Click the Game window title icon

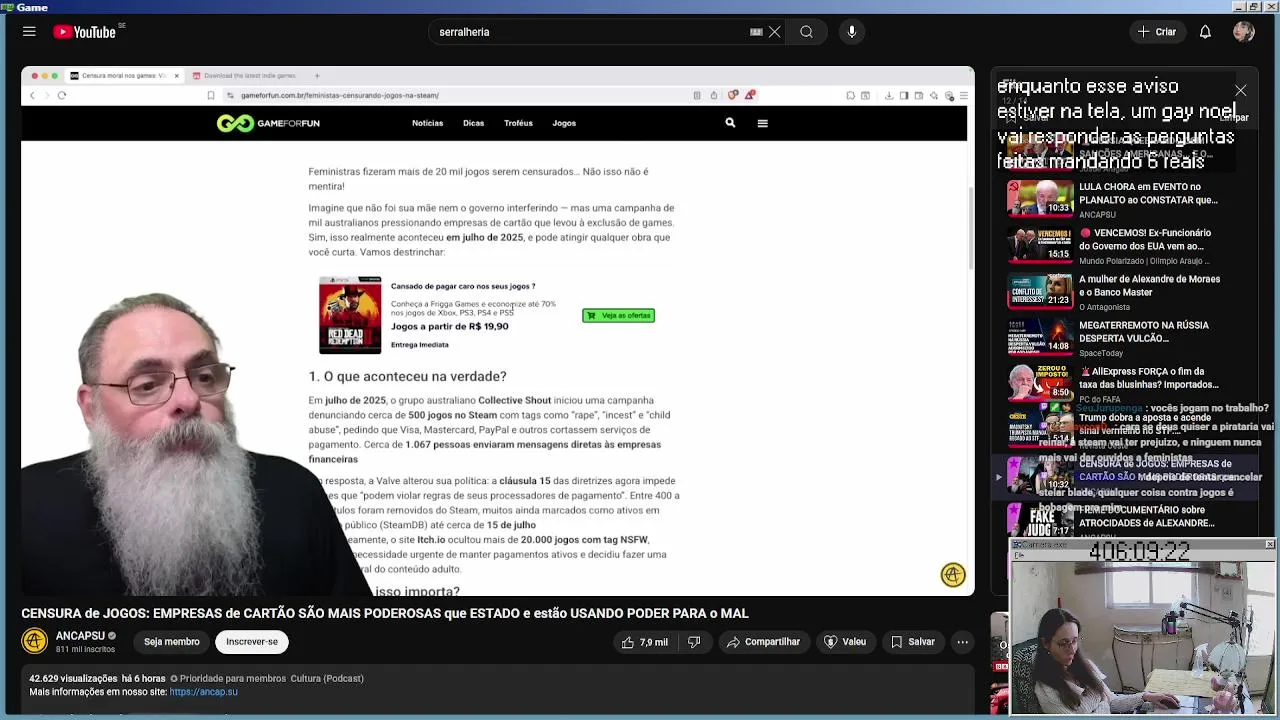(x=7, y=7)
